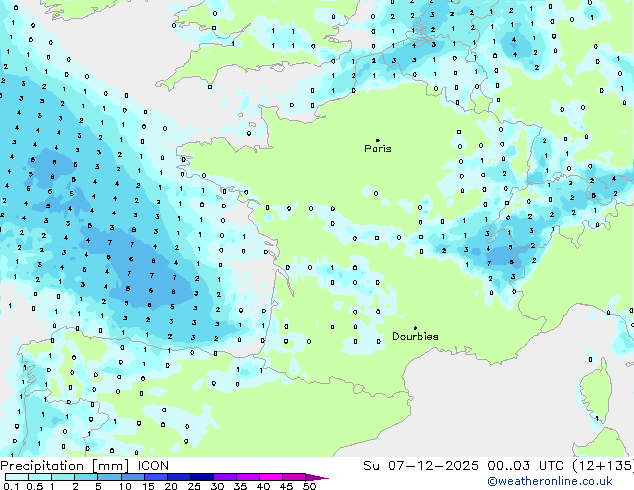Click the 'Precipitation [mm] ICON' title text
This screenshot has width=634, height=490.
pos(85,466)
